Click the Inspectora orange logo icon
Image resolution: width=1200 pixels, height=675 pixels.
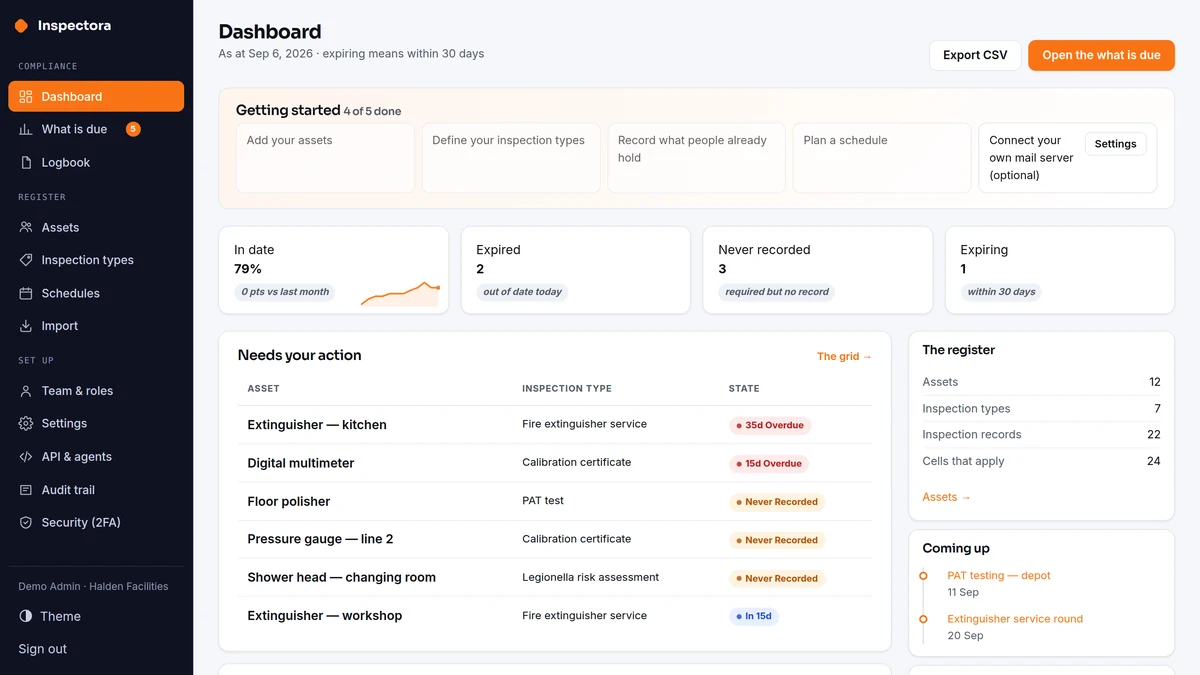pos(21,26)
